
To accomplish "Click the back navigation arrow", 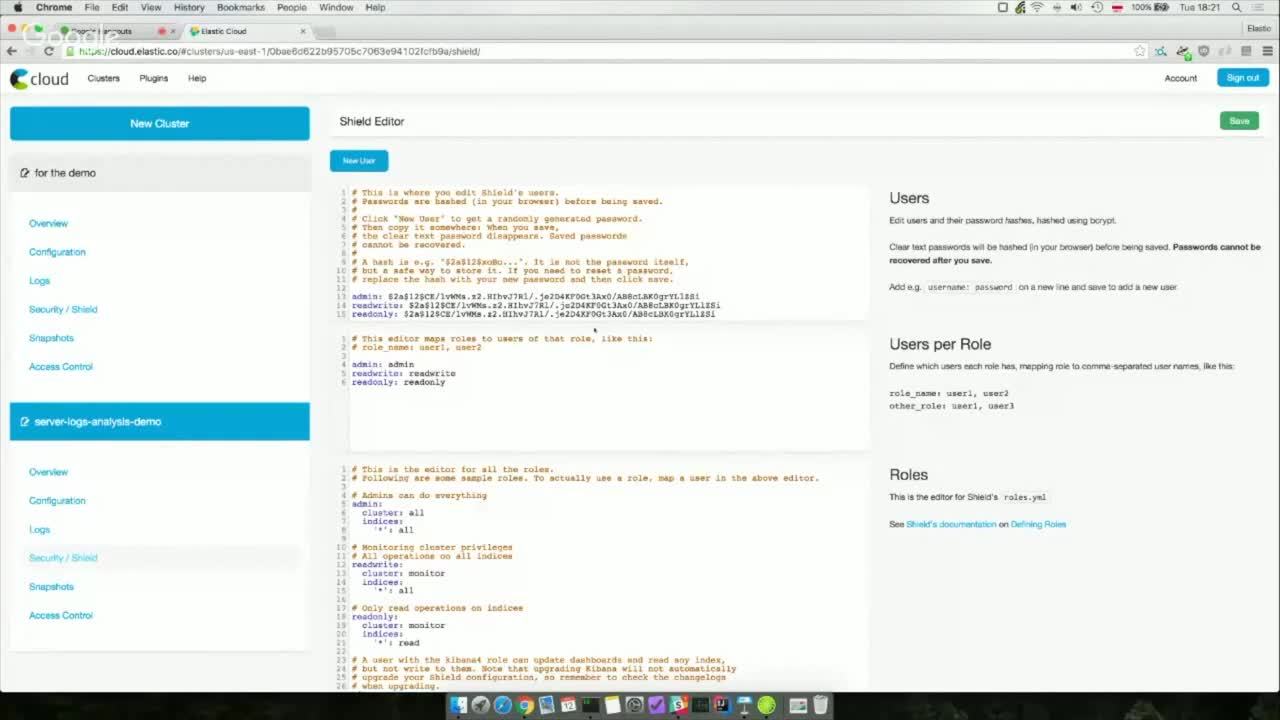I will 11,51.
